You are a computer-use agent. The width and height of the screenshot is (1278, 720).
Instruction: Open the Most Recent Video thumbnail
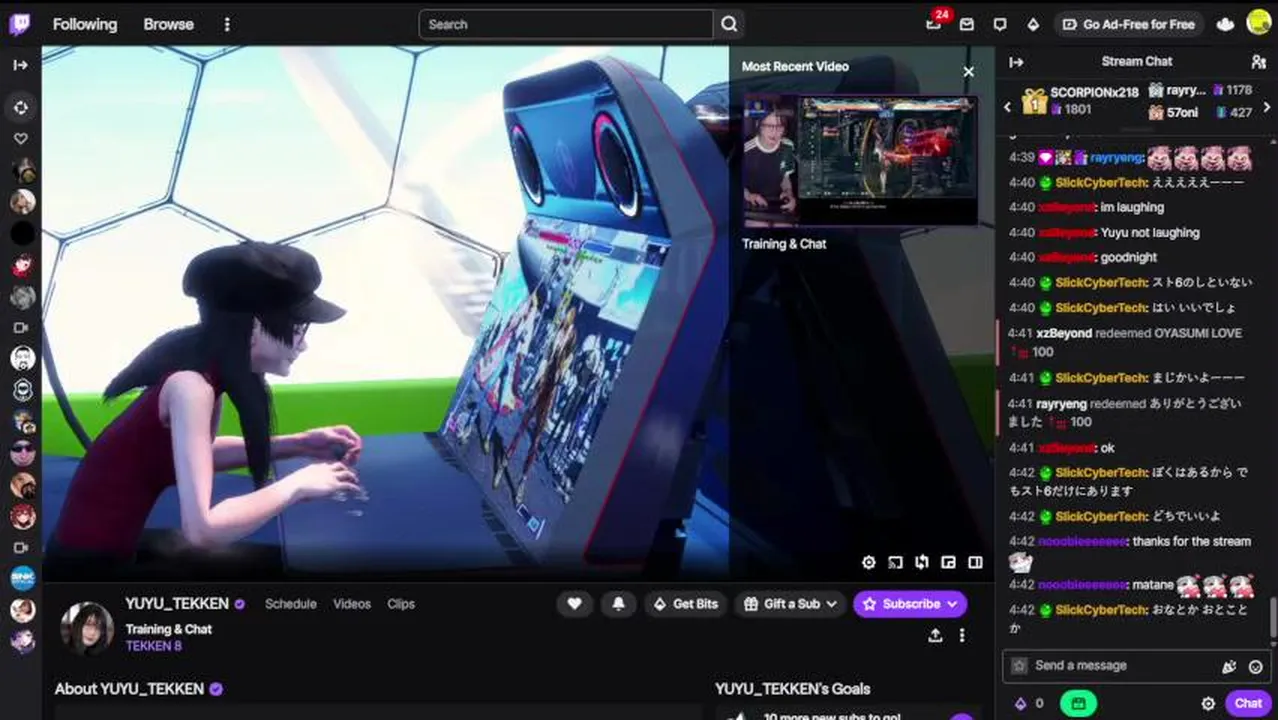tap(860, 160)
